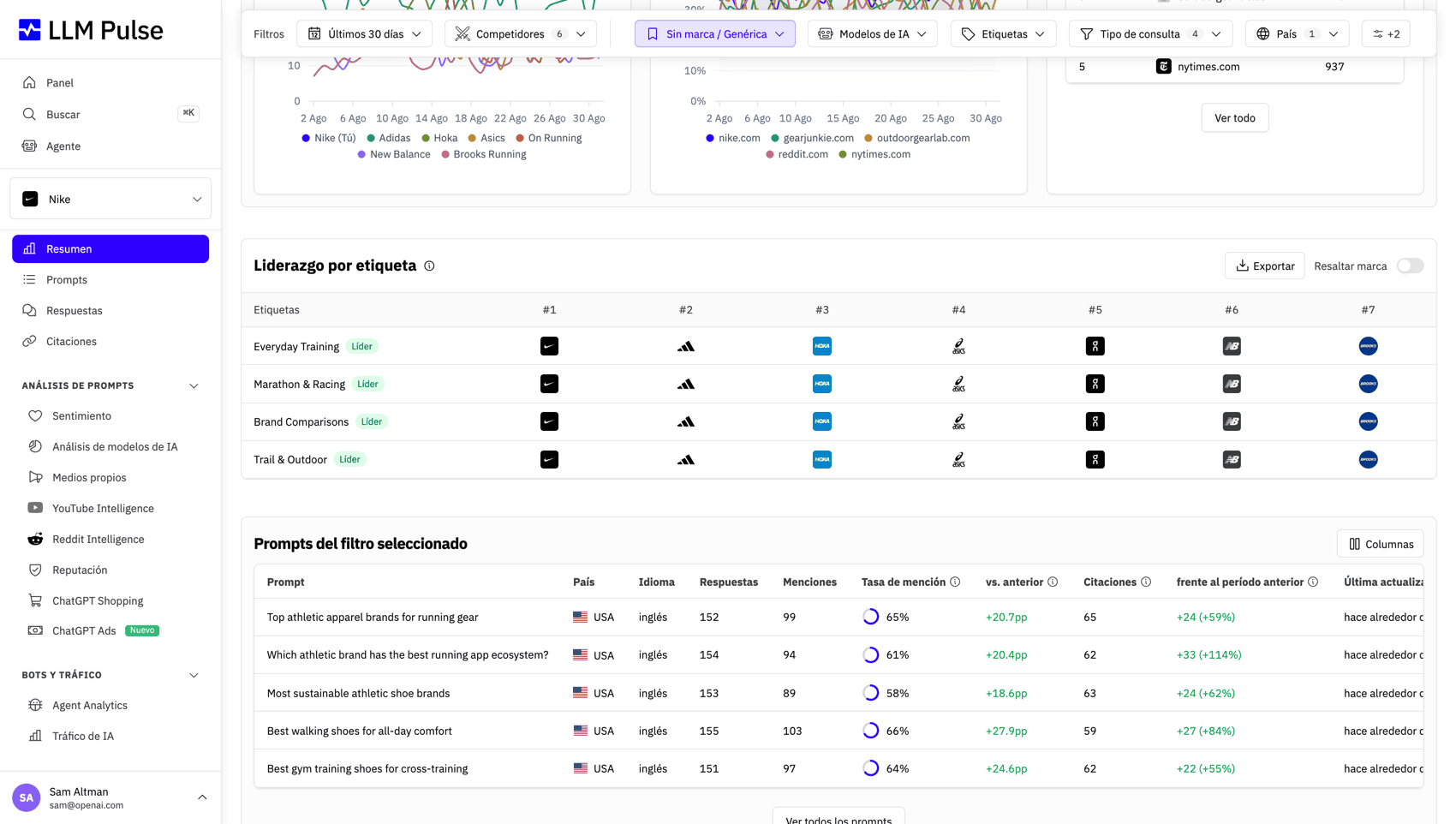Click Asics logo in Trail & Outdoor row
The image size is (1456, 824).
click(x=958, y=460)
